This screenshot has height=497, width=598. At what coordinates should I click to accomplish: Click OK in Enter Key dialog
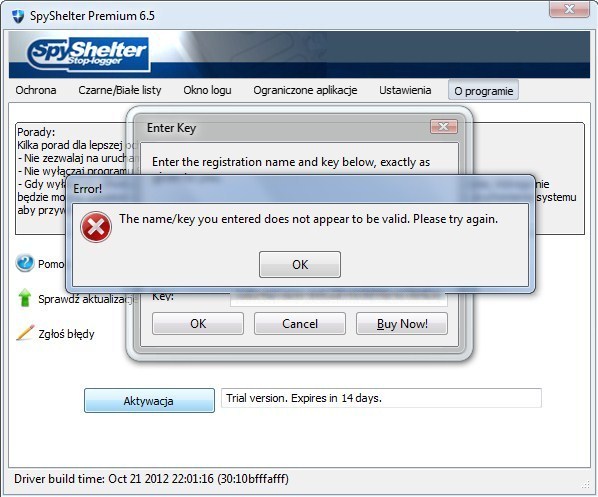pos(198,324)
